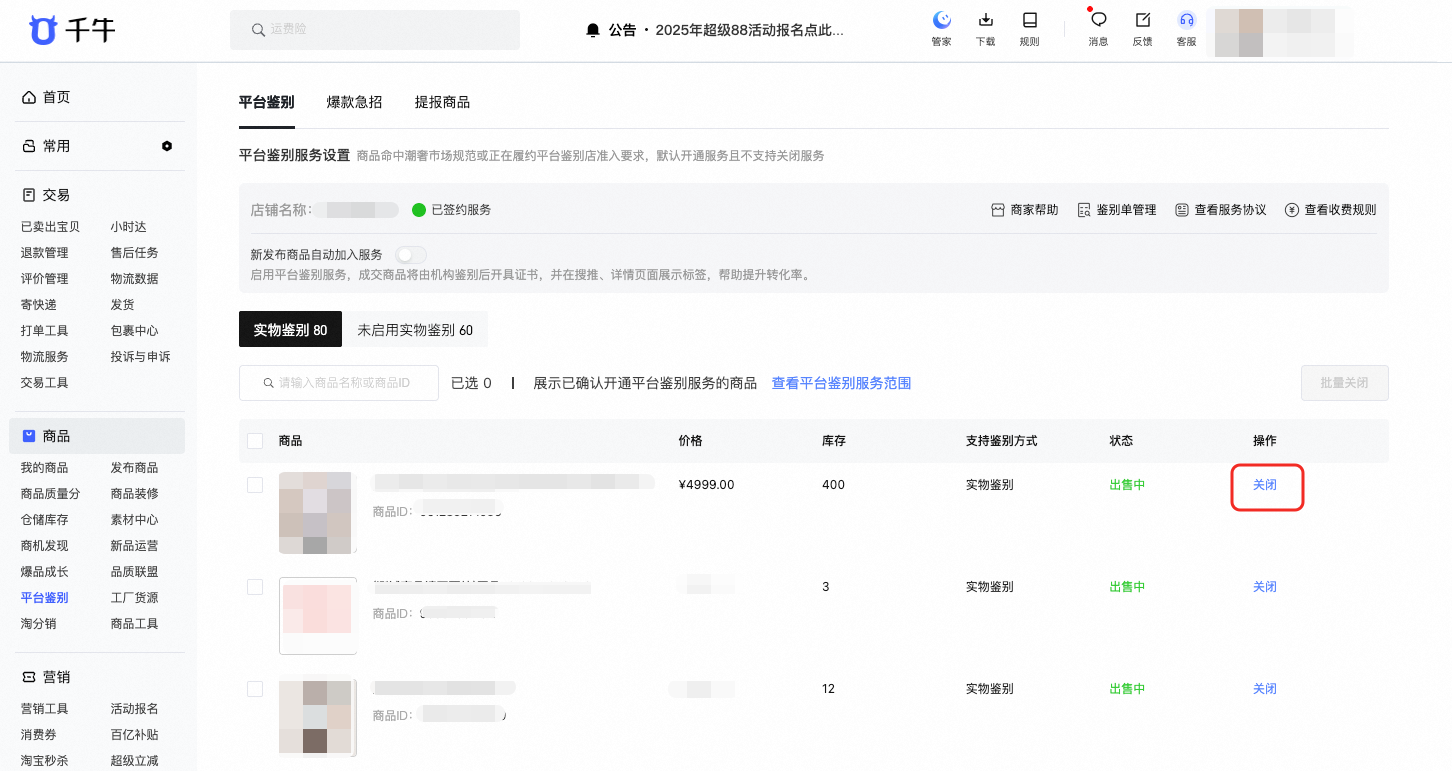Switch to the 爆款急招 tab
The width and height of the screenshot is (1452, 771).
coord(354,102)
